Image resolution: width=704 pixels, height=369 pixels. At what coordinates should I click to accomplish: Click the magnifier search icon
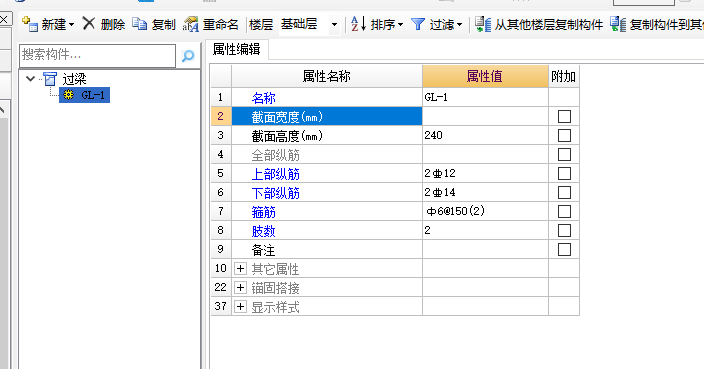188,56
